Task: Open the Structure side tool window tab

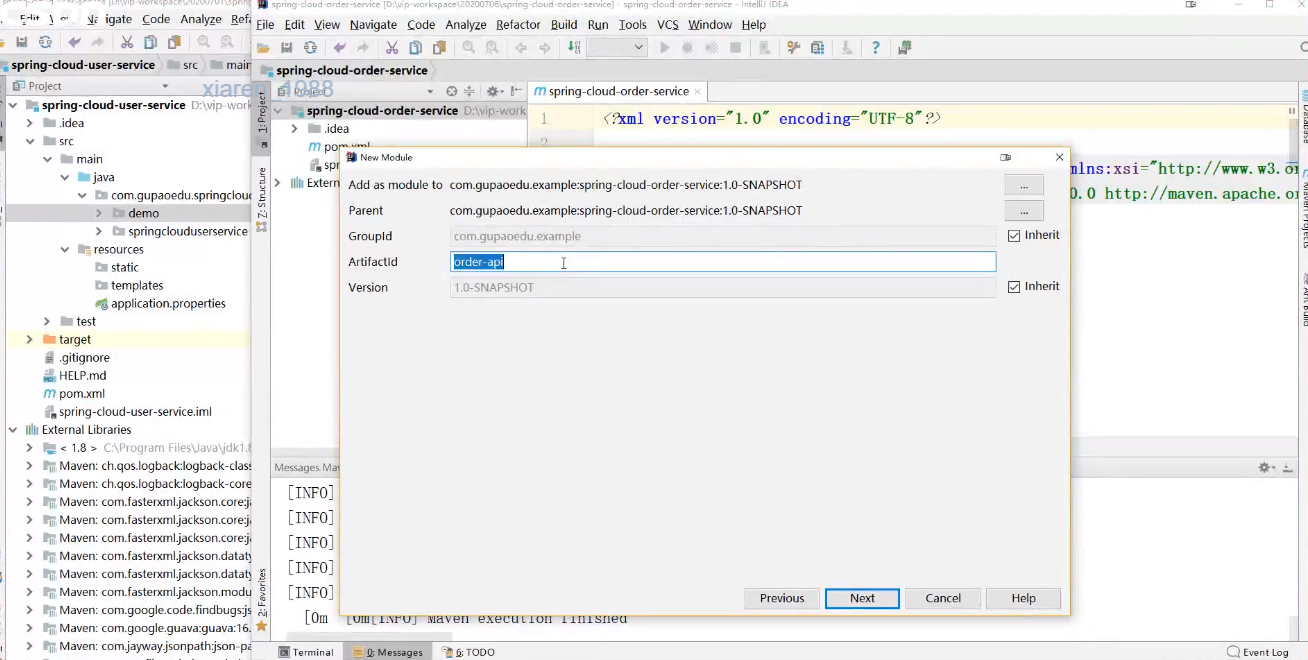Action: [262, 199]
